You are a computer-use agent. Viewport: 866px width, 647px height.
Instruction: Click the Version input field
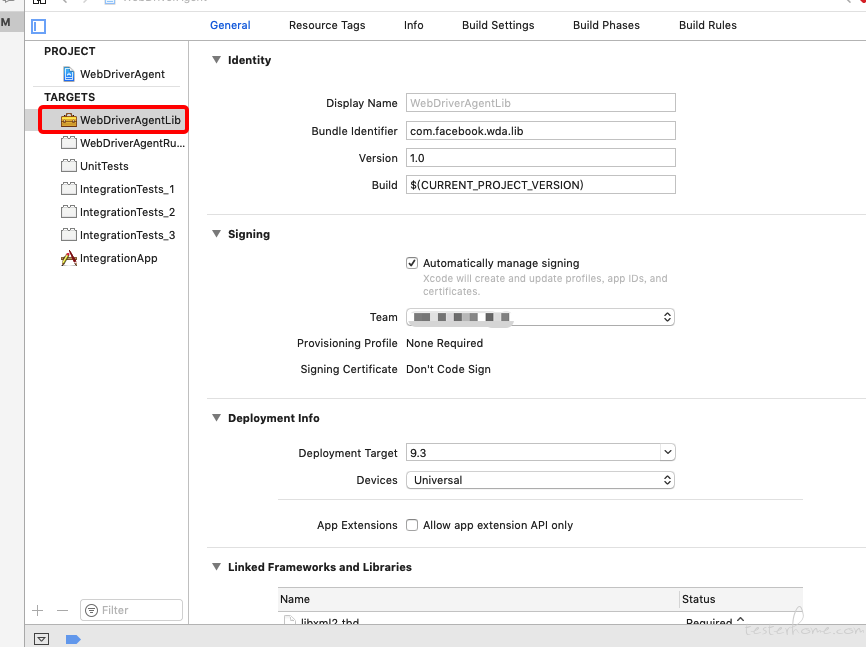pos(541,158)
